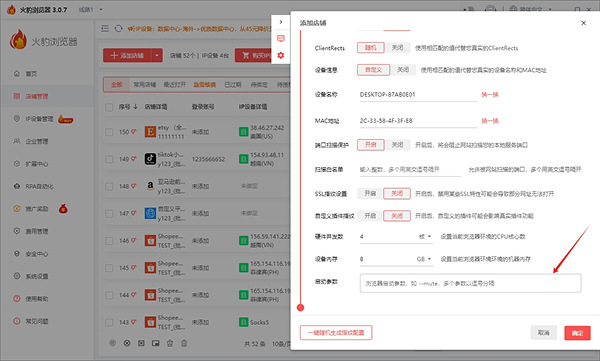Tick the checkbox for row 150
This screenshot has height=361, width=600.
click(x=109, y=132)
